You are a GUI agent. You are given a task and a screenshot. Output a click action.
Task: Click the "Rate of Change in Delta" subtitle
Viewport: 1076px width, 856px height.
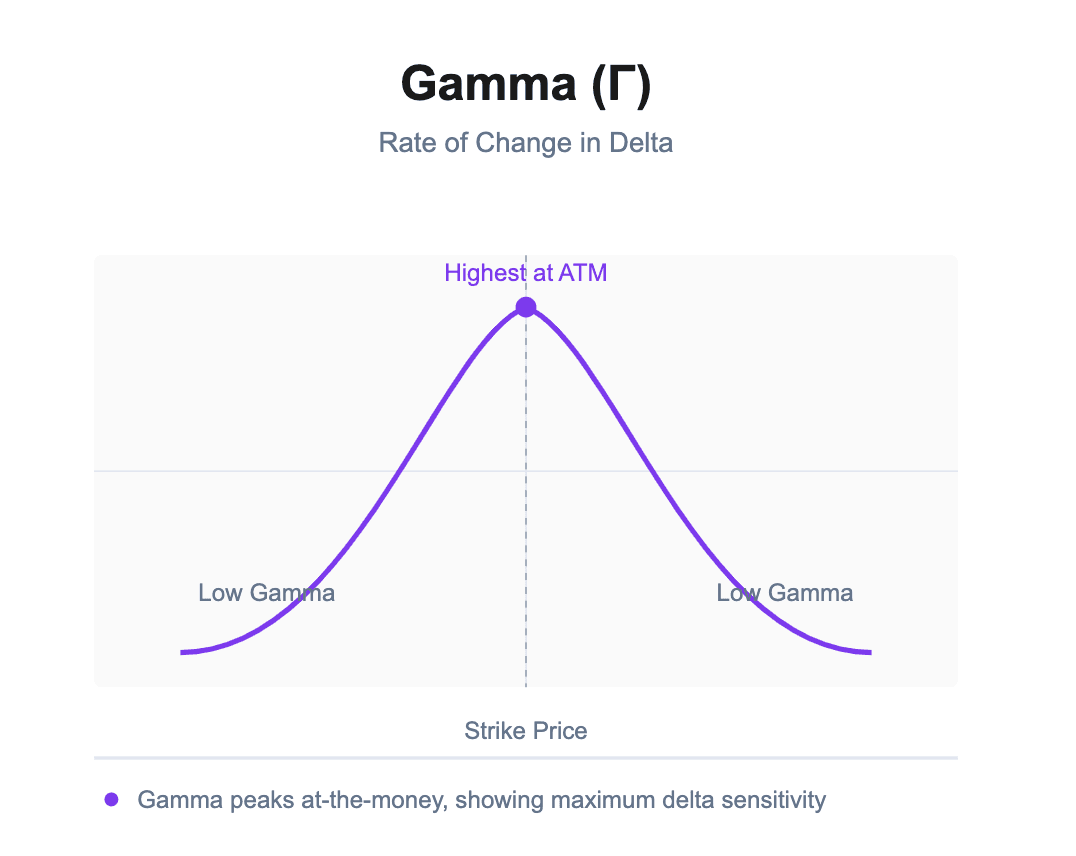coord(525,143)
